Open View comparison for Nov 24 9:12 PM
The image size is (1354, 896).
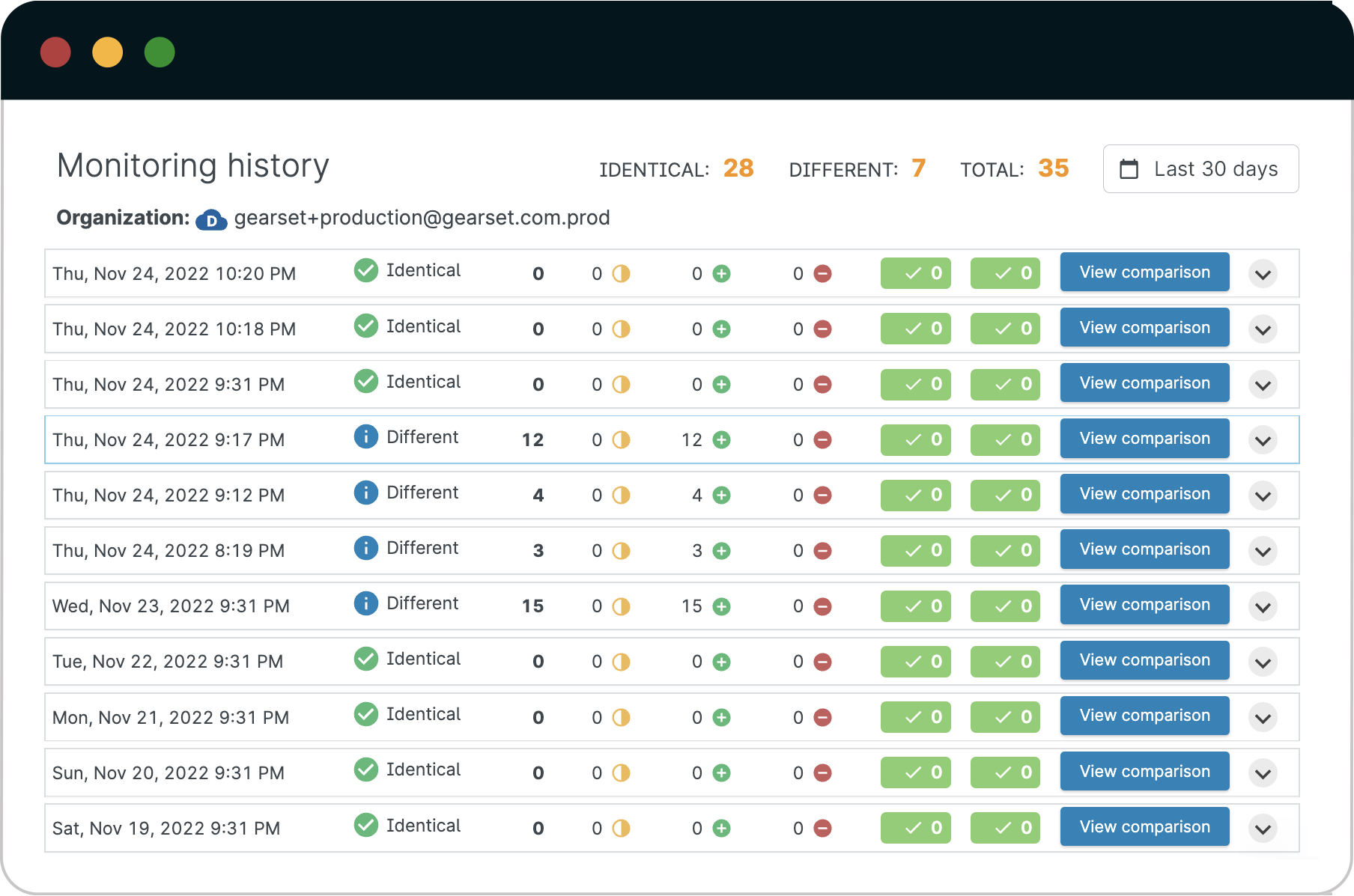coord(1144,494)
